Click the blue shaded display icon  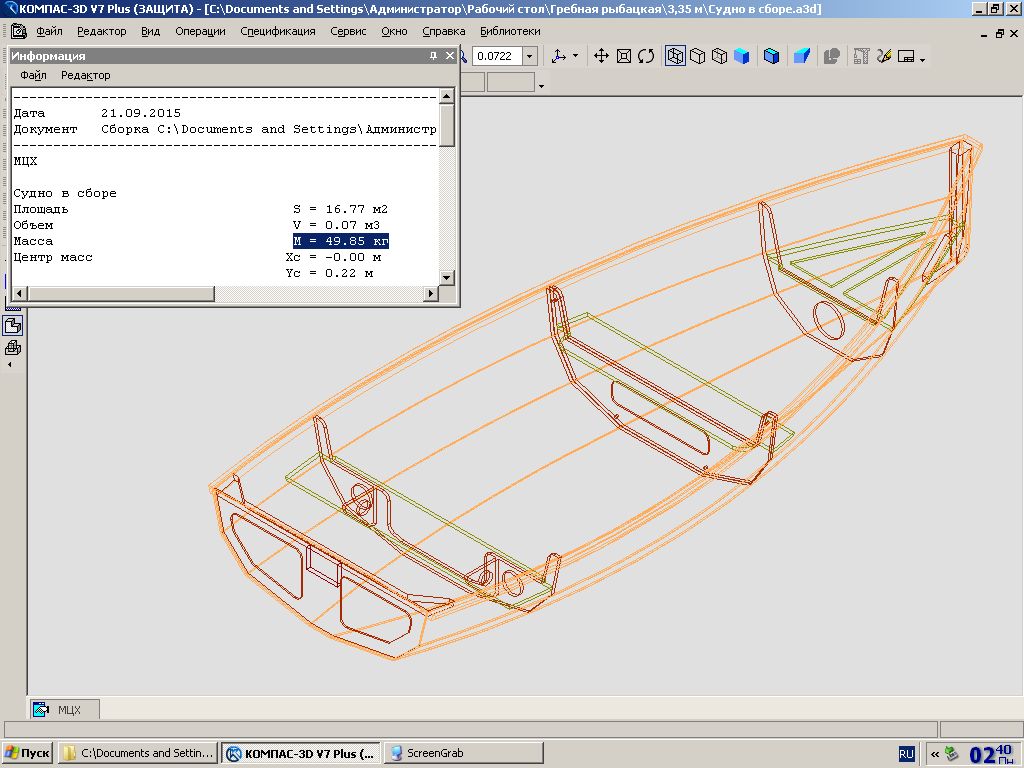(x=741, y=56)
